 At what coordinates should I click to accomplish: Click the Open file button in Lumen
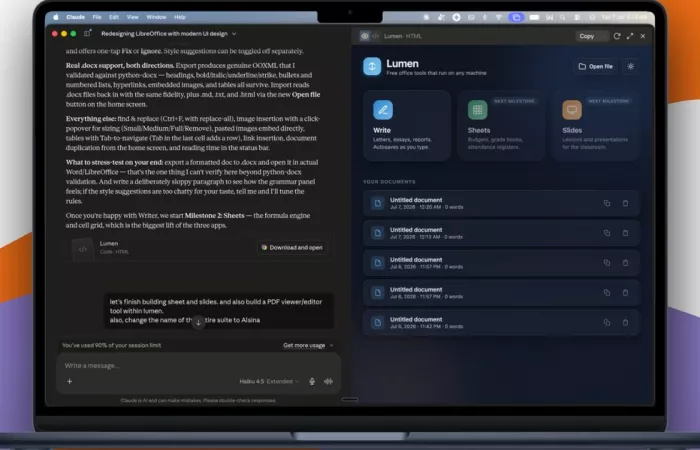click(596, 67)
